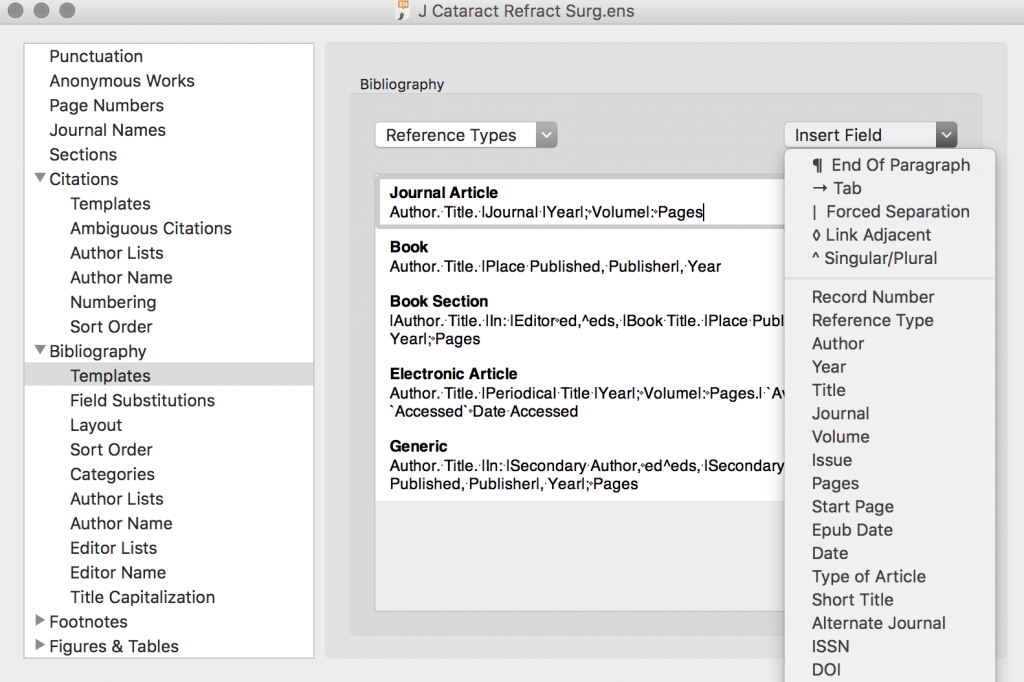
Task: Select Sections in sidebar
Action: (83, 155)
